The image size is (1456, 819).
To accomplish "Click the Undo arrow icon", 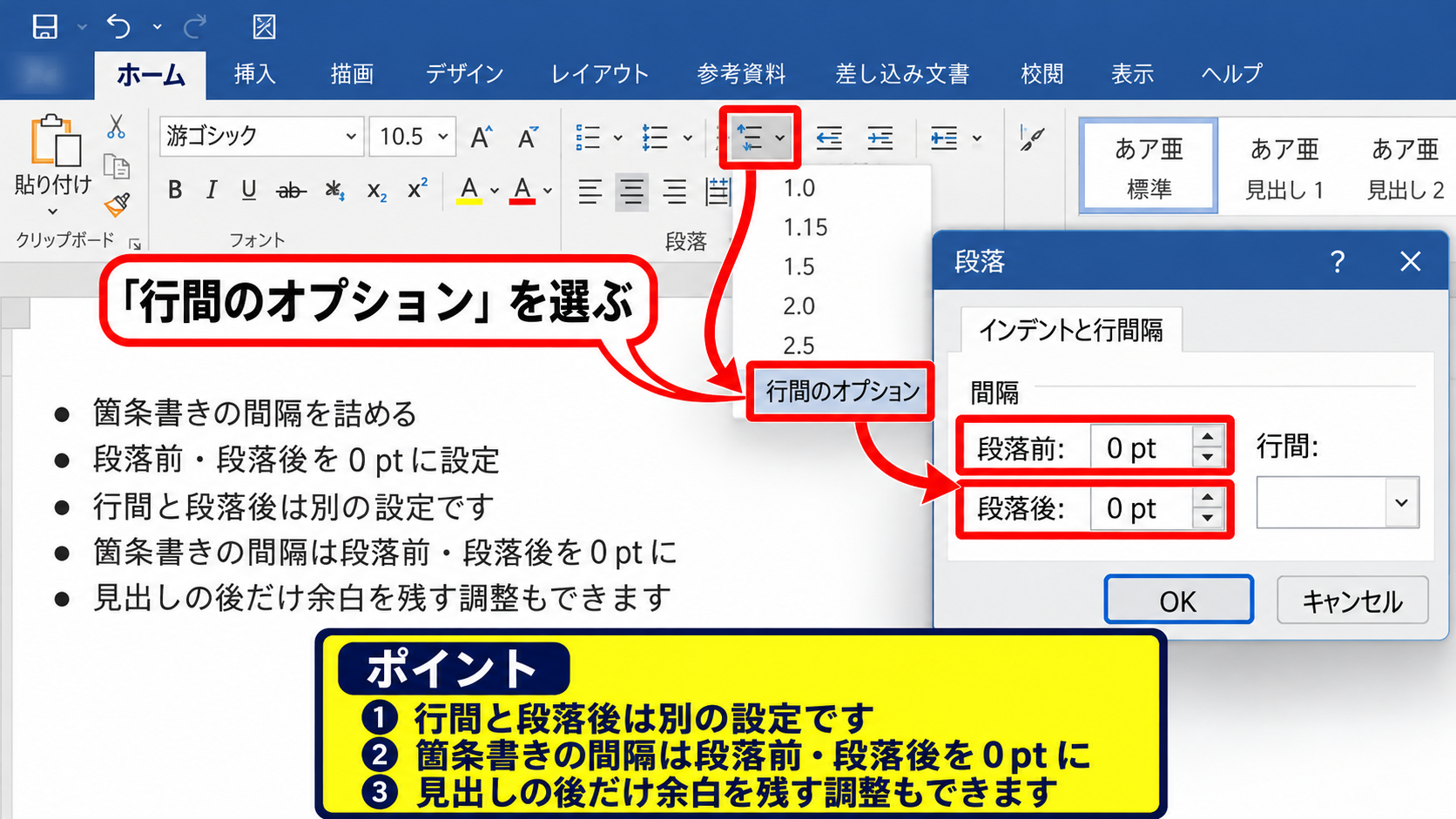I will point(118,26).
